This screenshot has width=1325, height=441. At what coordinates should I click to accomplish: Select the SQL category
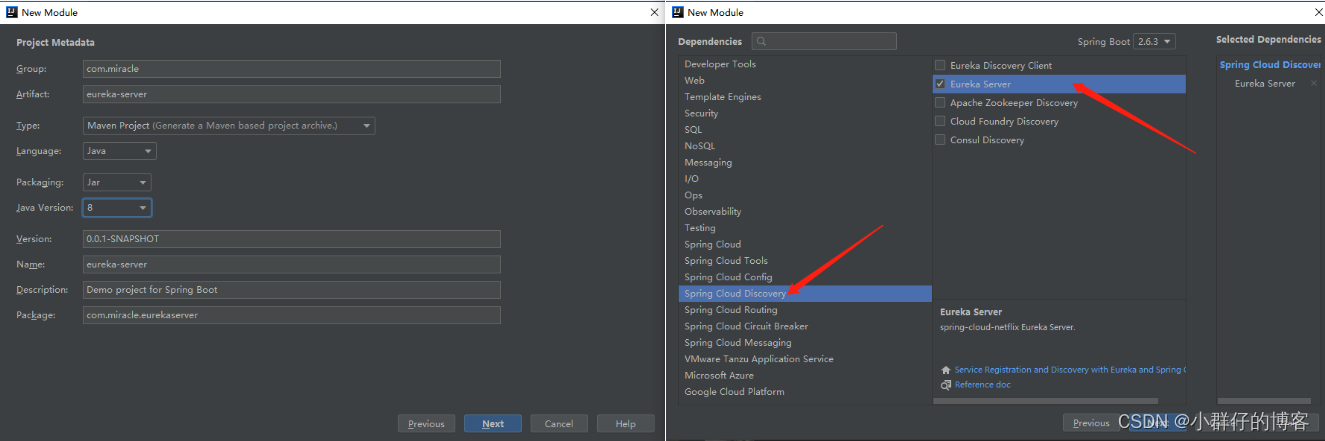click(x=805, y=130)
